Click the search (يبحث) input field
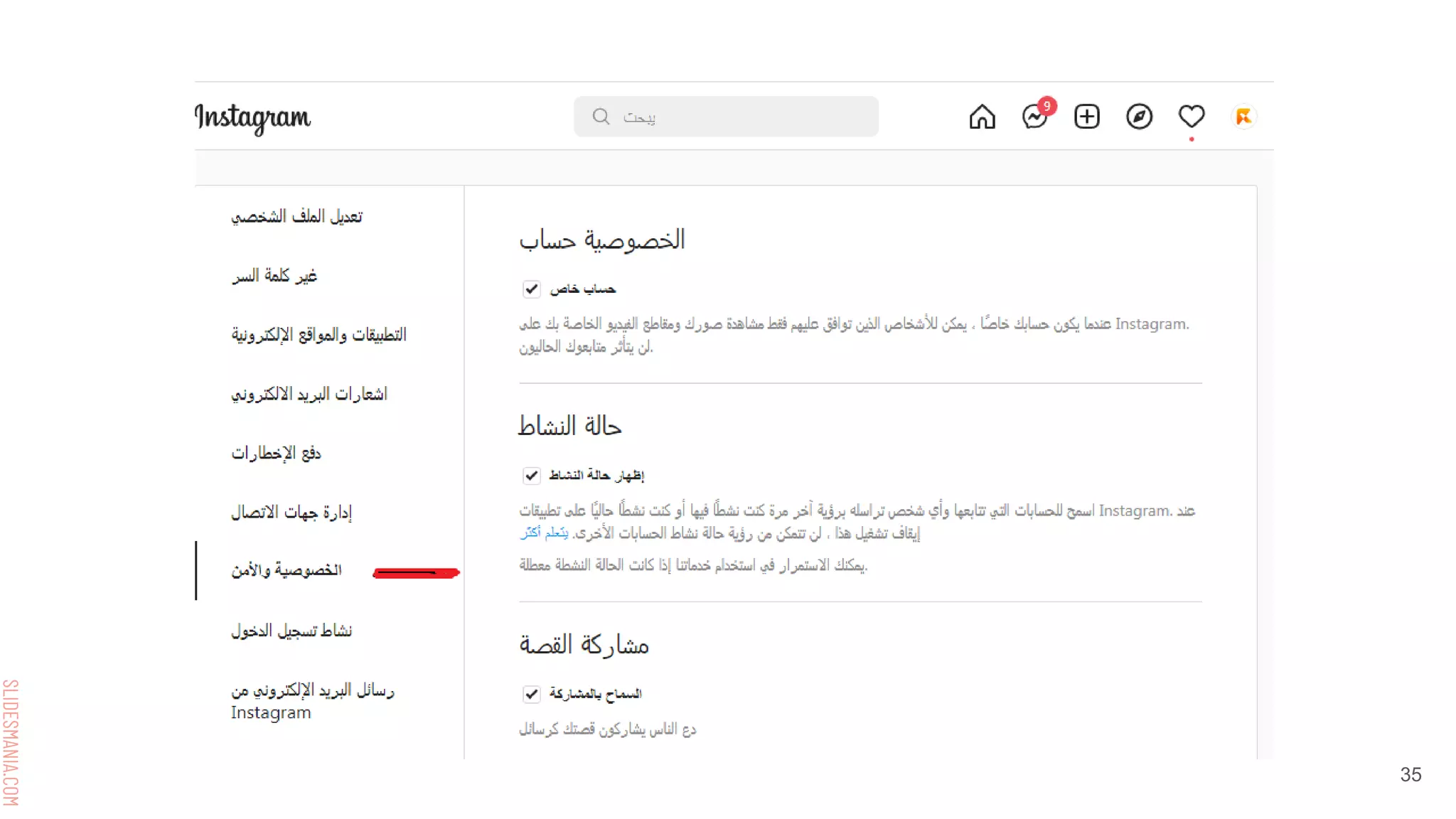 point(739,117)
